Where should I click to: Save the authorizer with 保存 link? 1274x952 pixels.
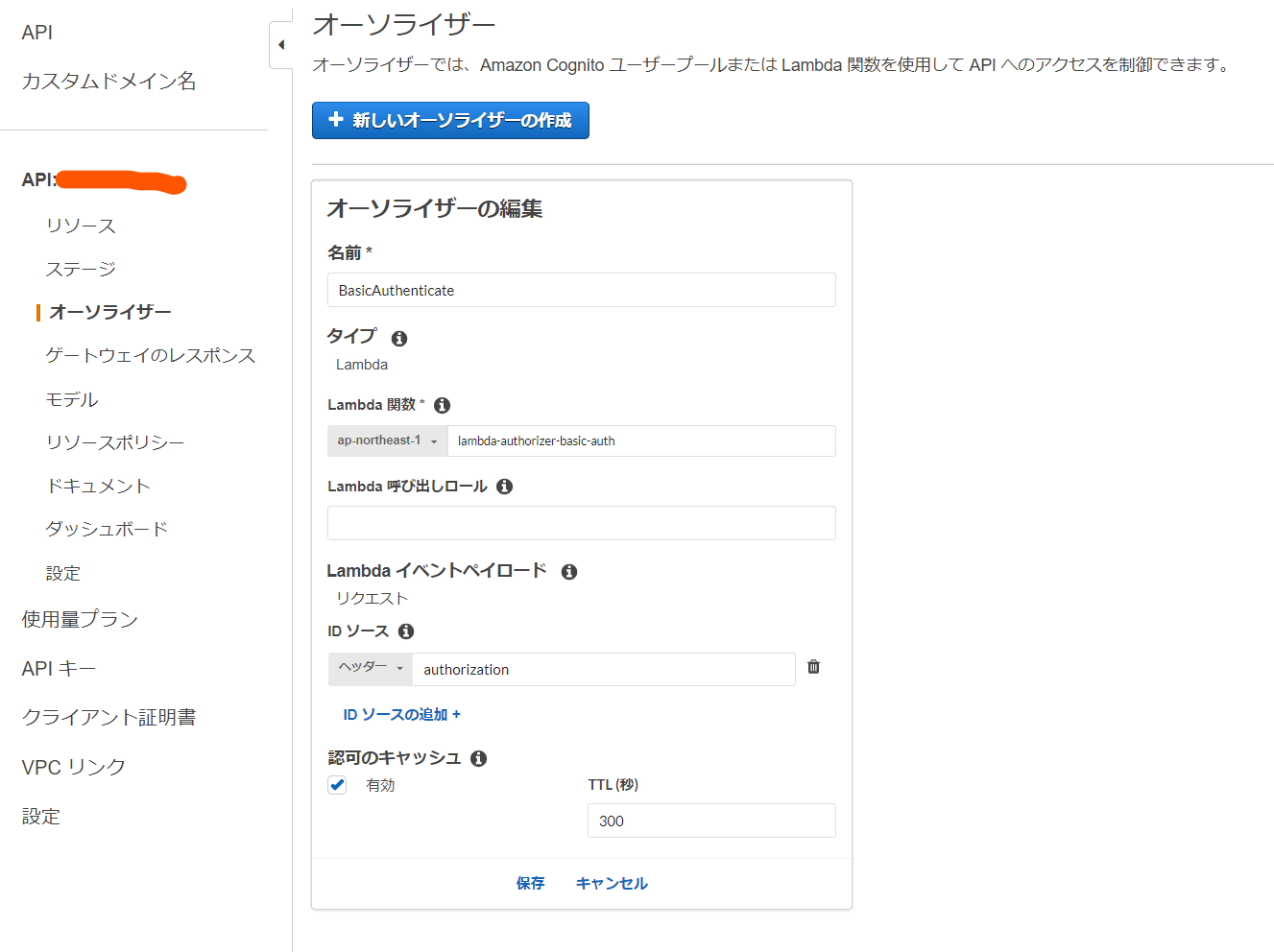530,884
